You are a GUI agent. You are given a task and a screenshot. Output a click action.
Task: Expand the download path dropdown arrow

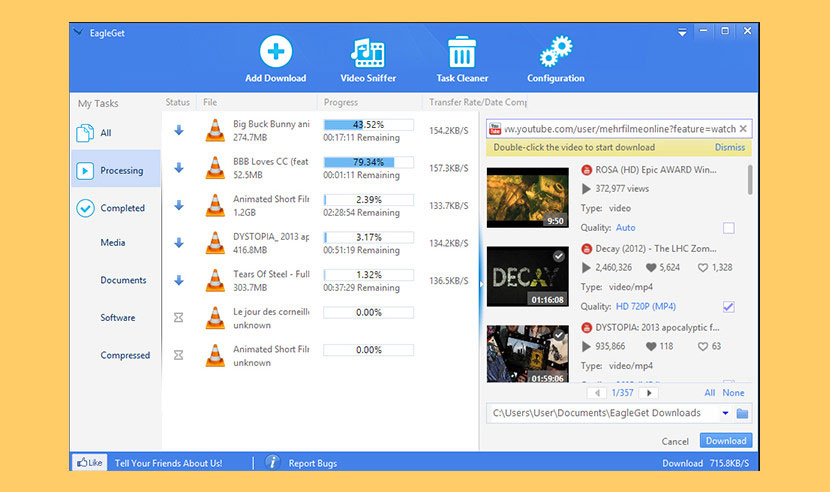click(x=724, y=413)
